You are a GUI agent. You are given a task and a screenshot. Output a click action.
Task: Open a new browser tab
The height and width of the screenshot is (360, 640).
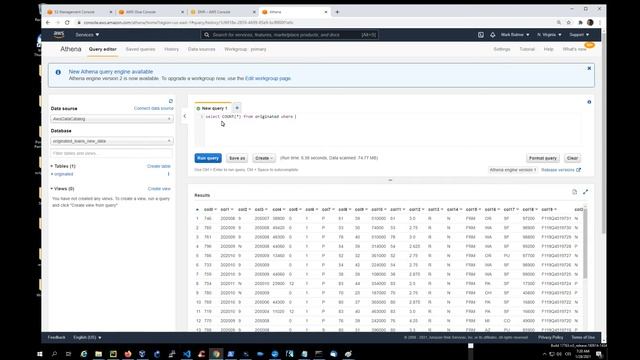point(337,12)
